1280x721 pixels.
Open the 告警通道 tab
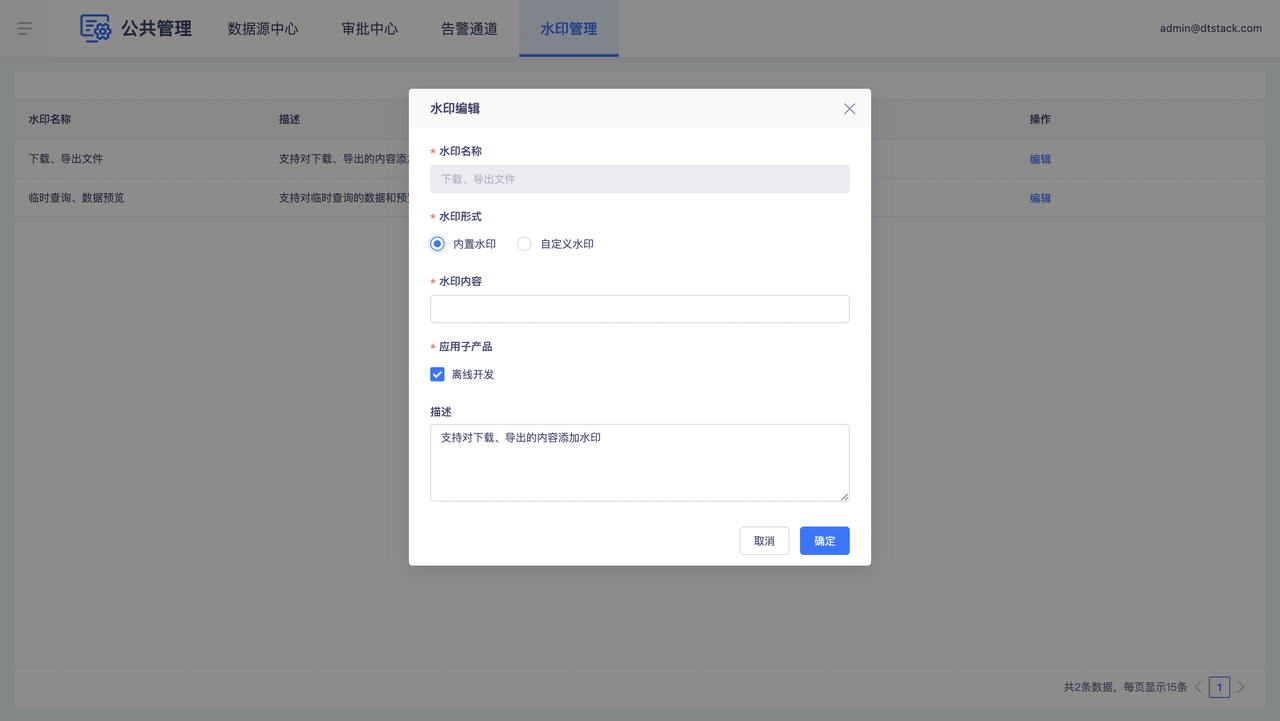[x=469, y=29]
